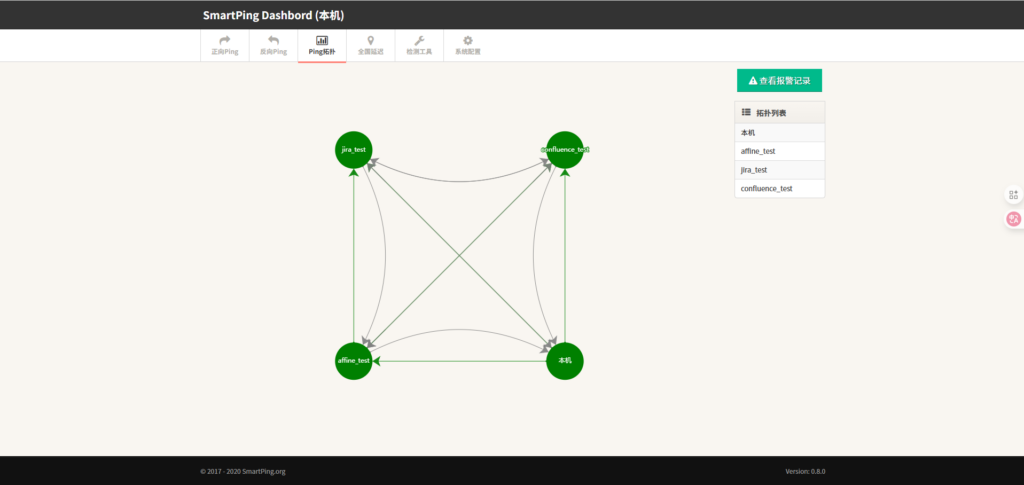1024x485 pixels.
Task: Click the 查看报警记录 green button
Action: [779, 80]
